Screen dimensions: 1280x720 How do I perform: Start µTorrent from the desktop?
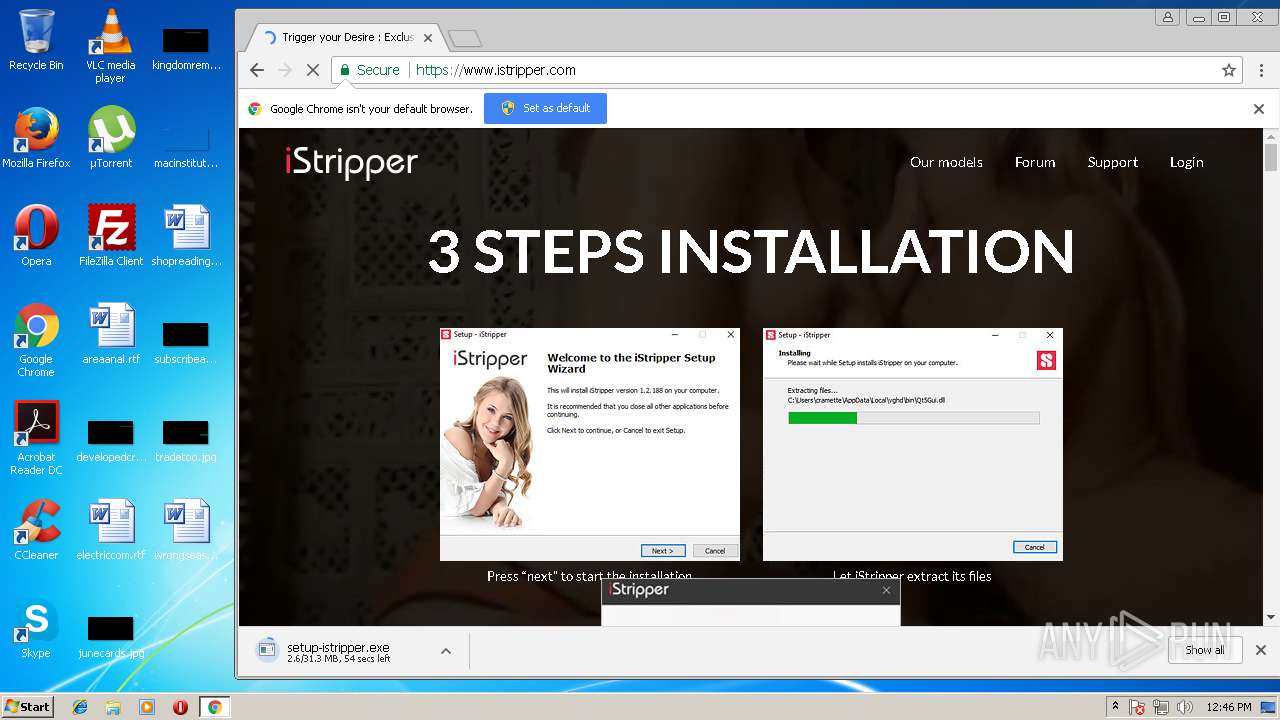[x=110, y=138]
